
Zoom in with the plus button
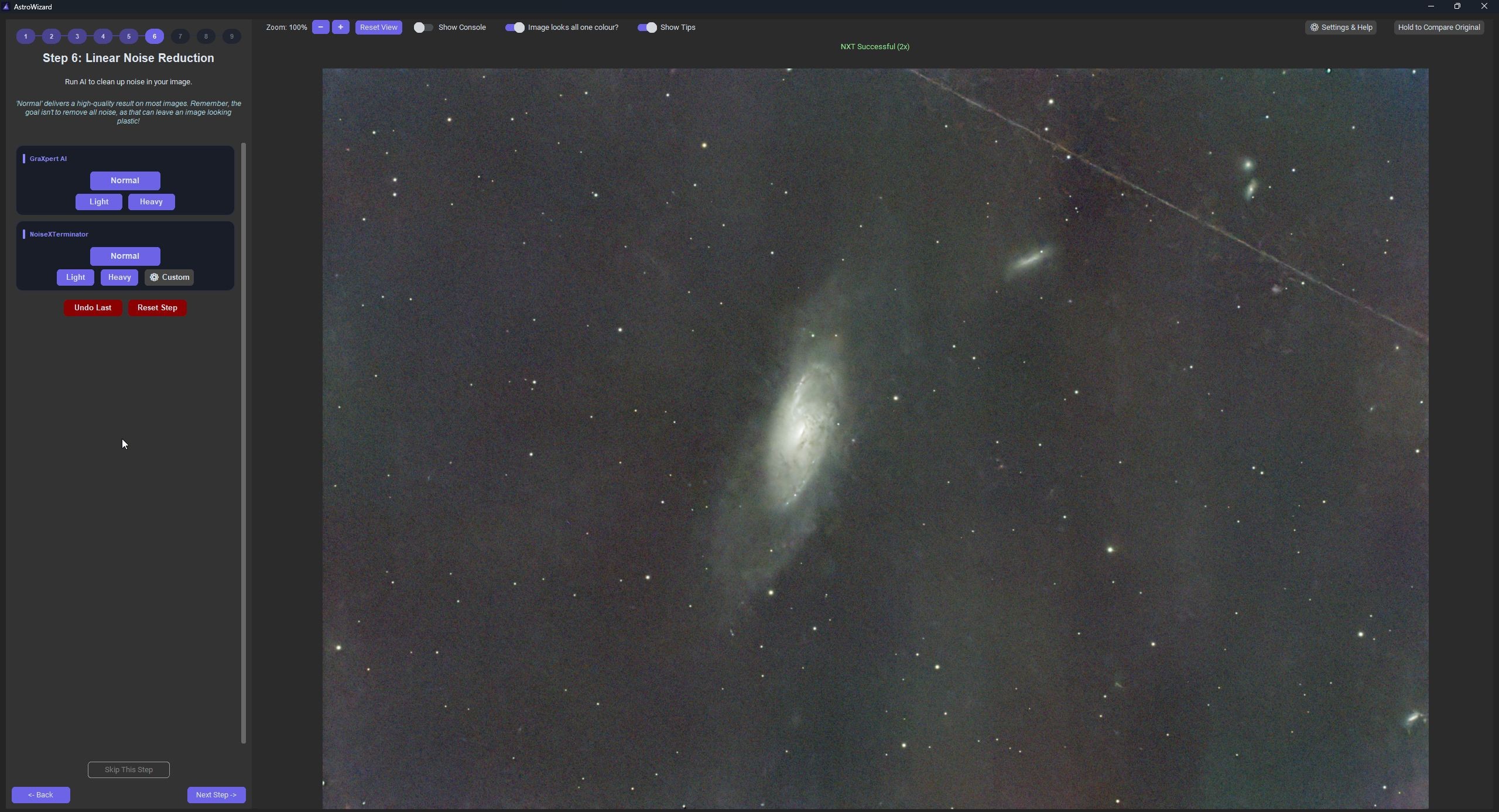(340, 27)
